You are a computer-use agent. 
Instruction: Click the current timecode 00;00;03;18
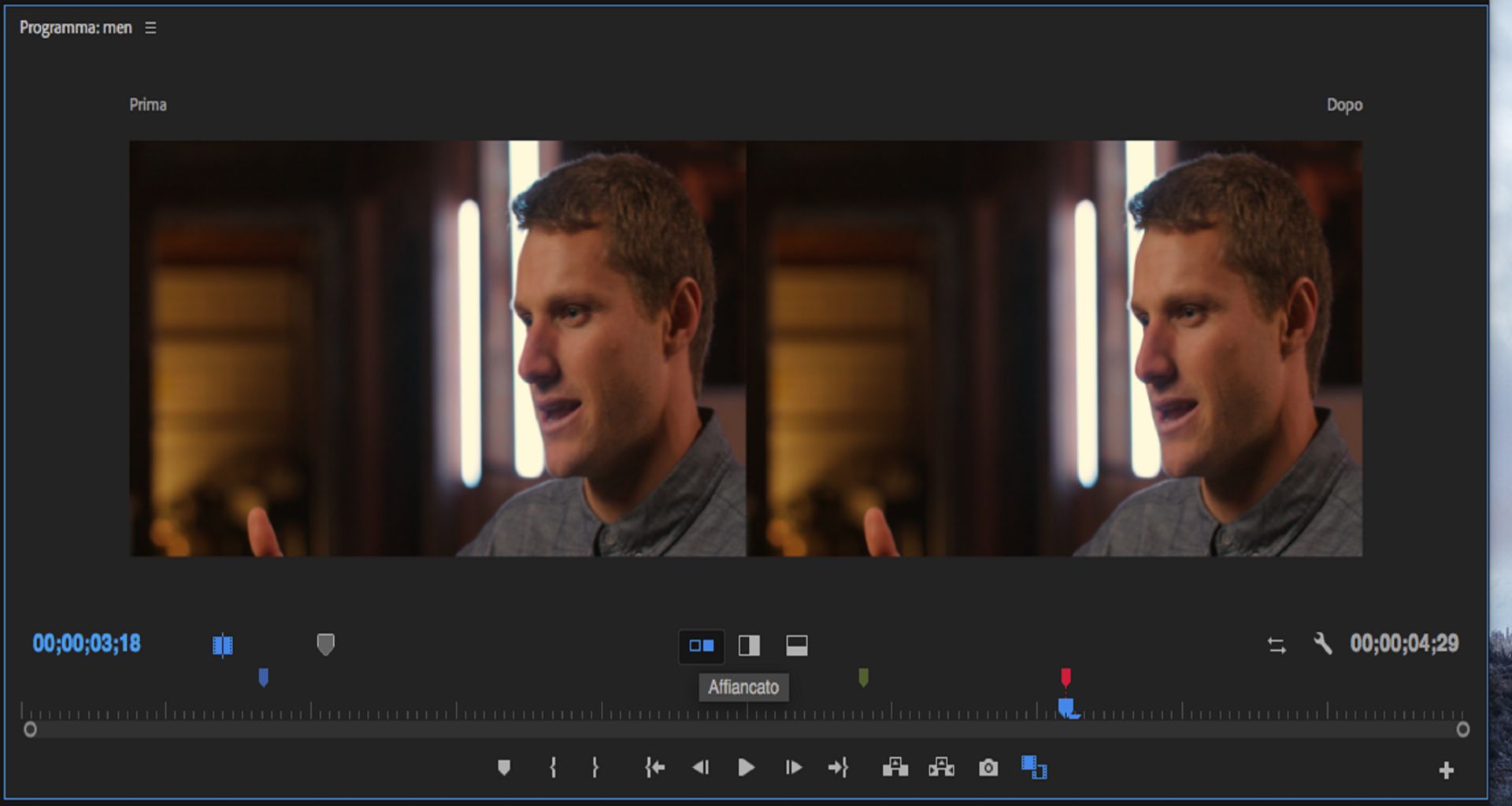87,644
